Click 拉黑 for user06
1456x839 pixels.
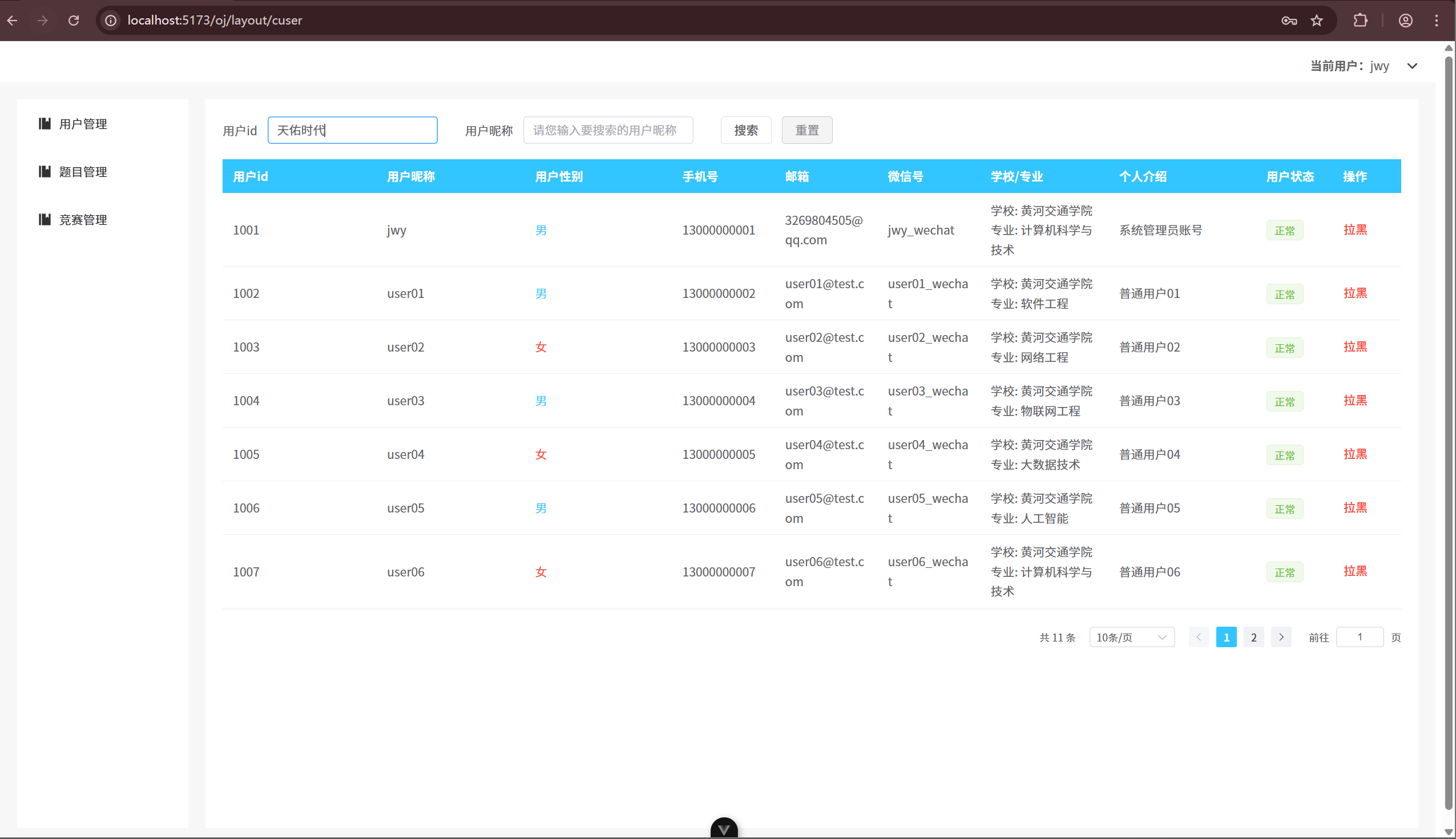[1354, 571]
